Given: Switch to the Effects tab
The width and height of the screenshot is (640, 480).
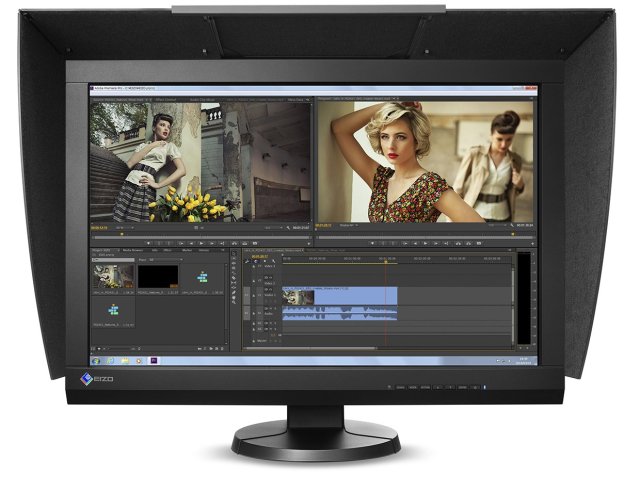Looking at the screenshot, I should coord(167,250).
